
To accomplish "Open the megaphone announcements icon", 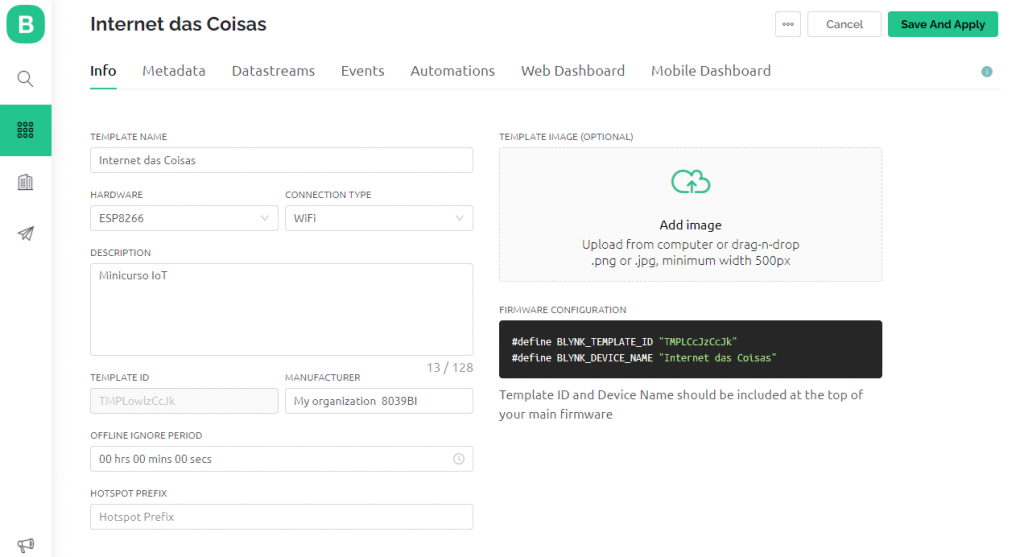I will pos(25,545).
